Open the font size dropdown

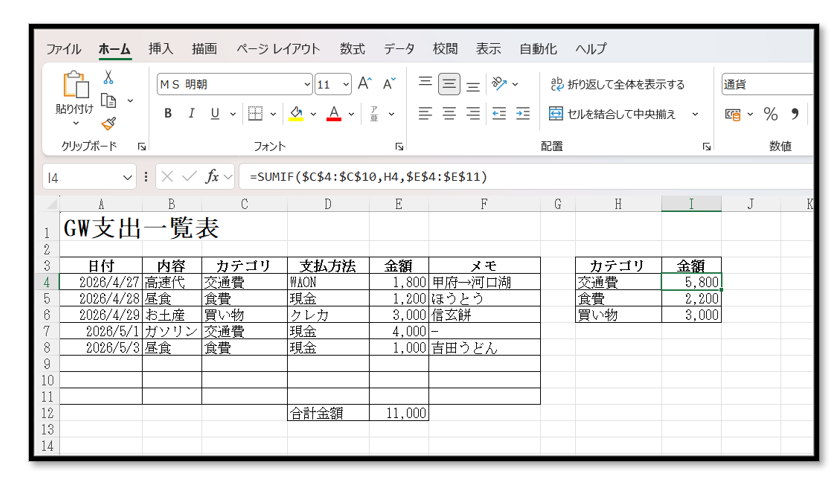(346, 84)
